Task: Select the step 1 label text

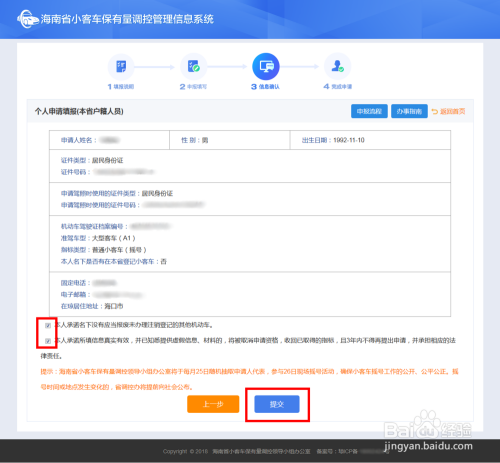Action: [x=121, y=87]
